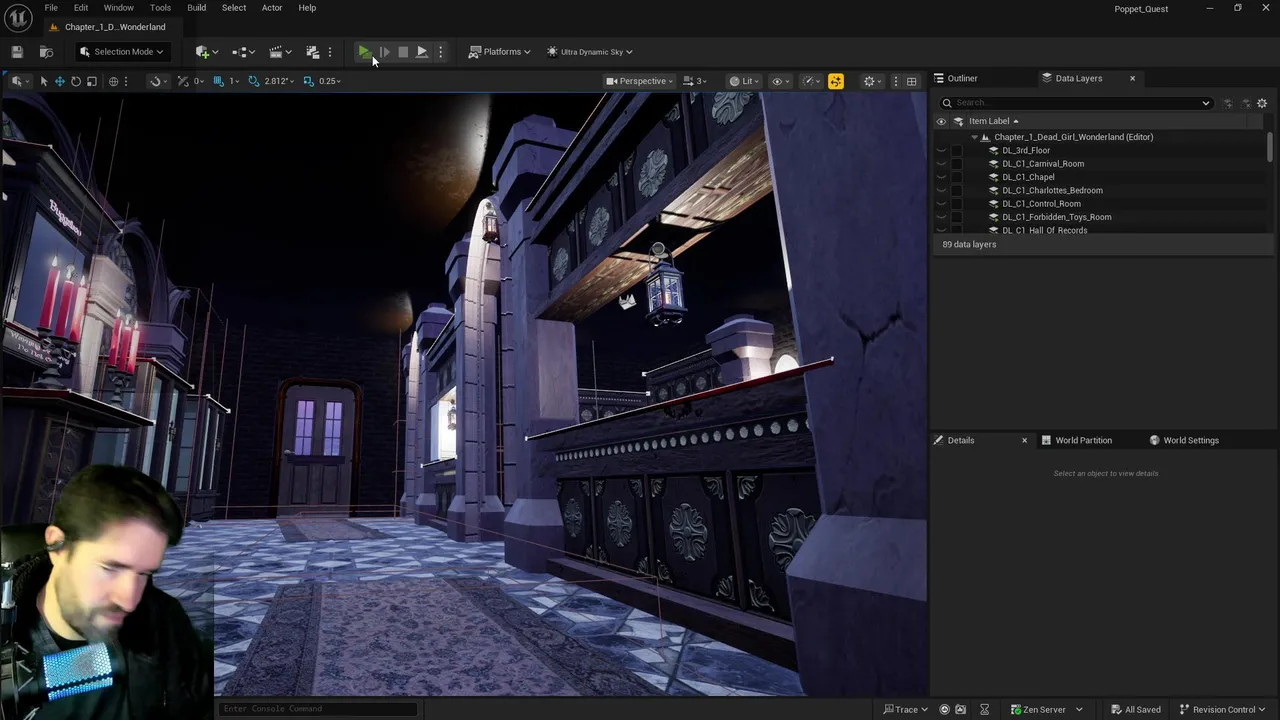The width and height of the screenshot is (1280, 720).
Task: Open the Add content cube dropdown
Action: click(x=207, y=52)
